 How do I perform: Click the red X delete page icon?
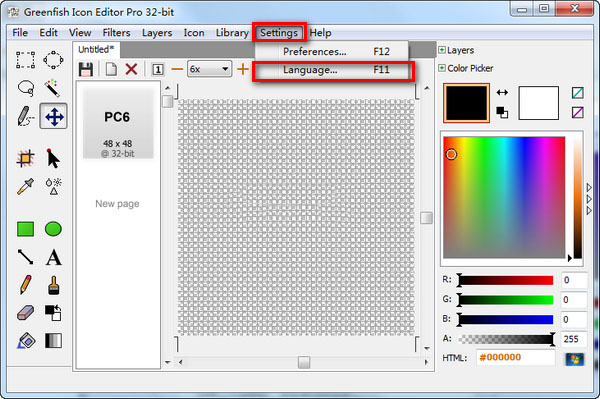click(x=131, y=69)
